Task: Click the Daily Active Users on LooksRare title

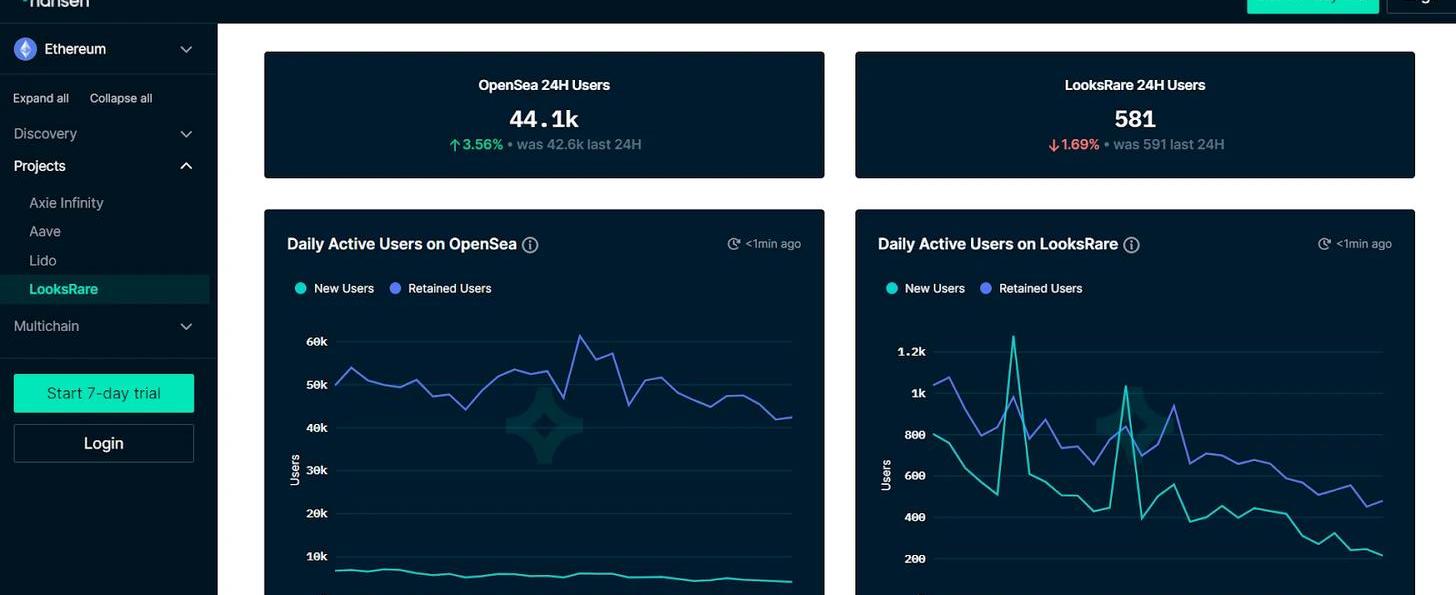Action: pyautogui.click(x=998, y=244)
